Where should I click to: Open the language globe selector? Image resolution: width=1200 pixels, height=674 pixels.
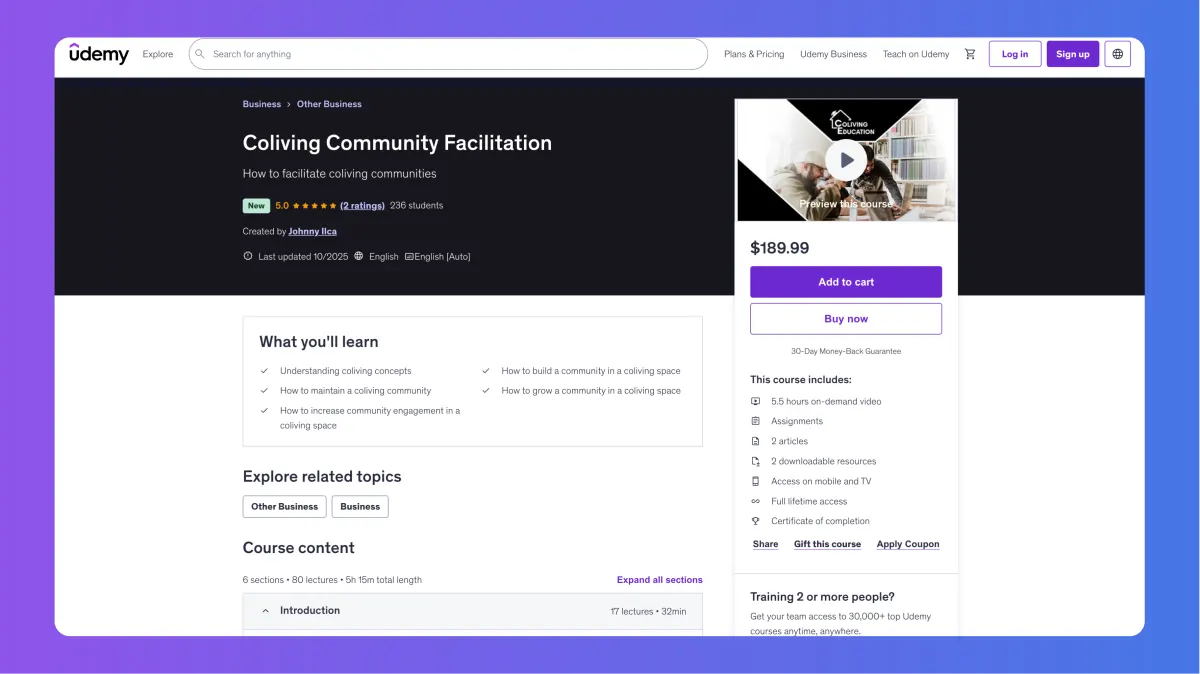click(1118, 54)
